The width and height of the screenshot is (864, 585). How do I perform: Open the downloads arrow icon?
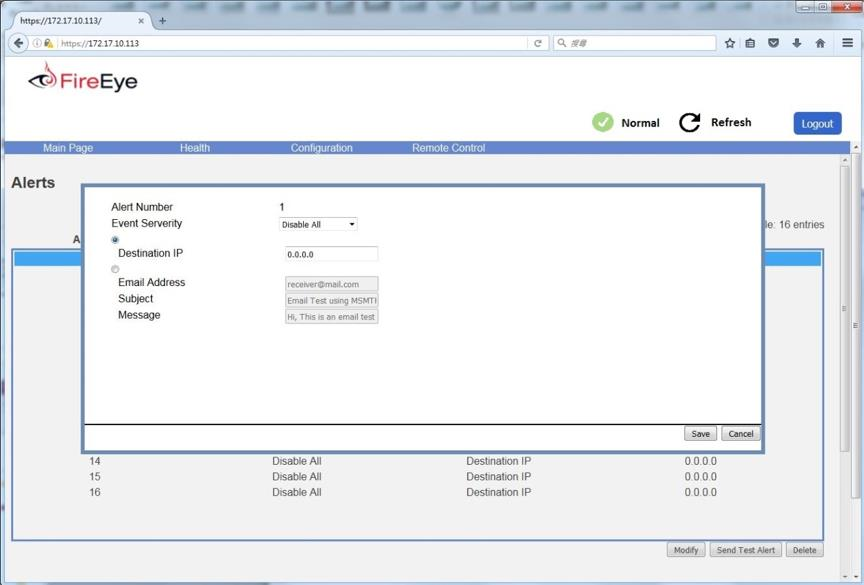tap(797, 43)
